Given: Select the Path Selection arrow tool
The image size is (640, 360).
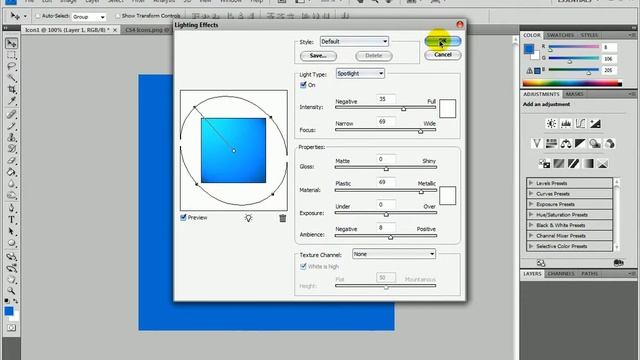Looking at the screenshot, I should pyautogui.click(x=11, y=231).
